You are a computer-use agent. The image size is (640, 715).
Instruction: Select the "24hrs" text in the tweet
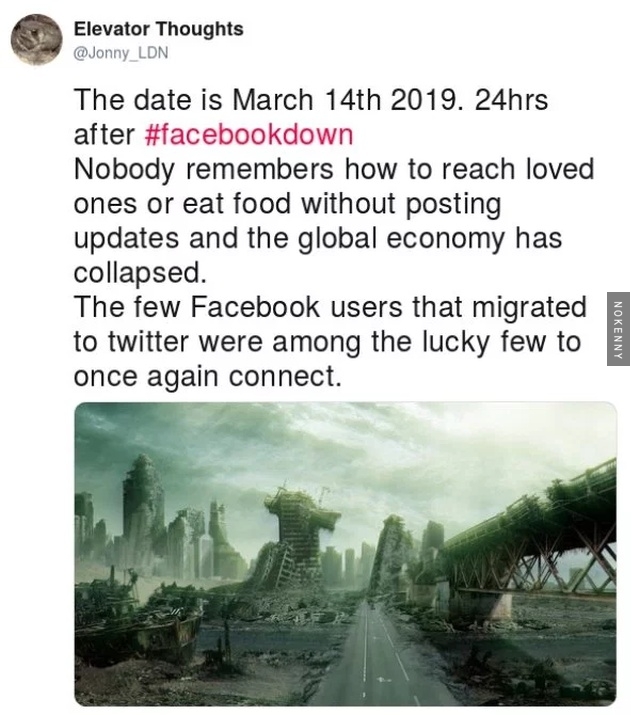click(x=511, y=99)
